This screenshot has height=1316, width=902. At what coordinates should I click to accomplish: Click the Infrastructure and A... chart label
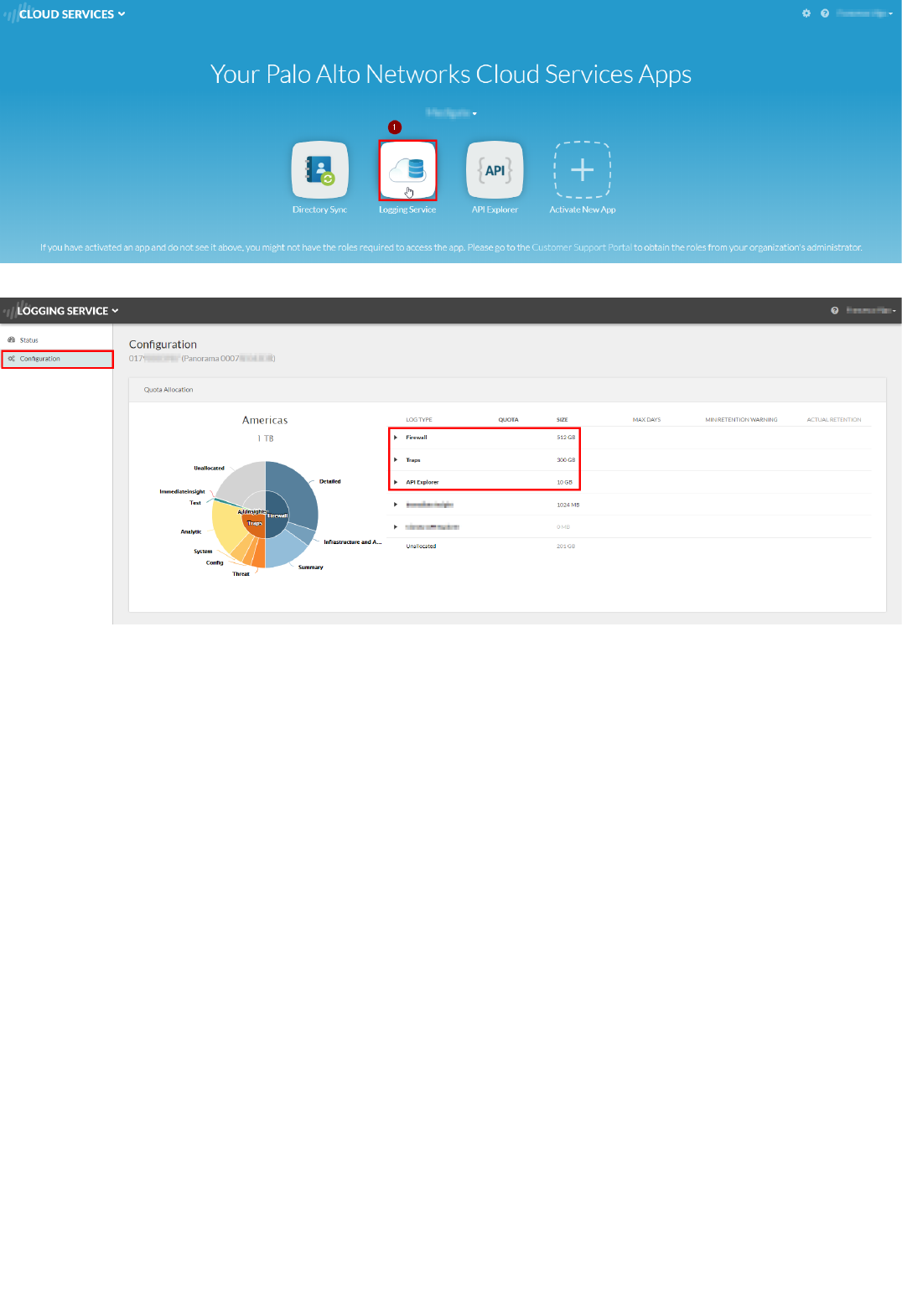(x=352, y=542)
